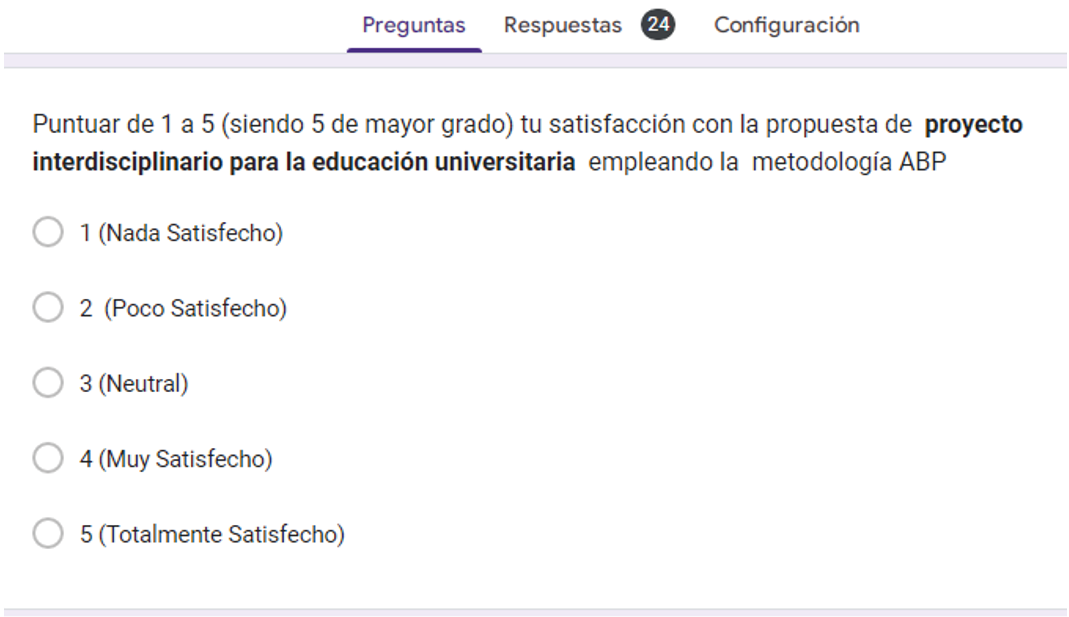The image size is (1069, 617).
Task: Choose the radio circle for option 2
Action: point(48,308)
